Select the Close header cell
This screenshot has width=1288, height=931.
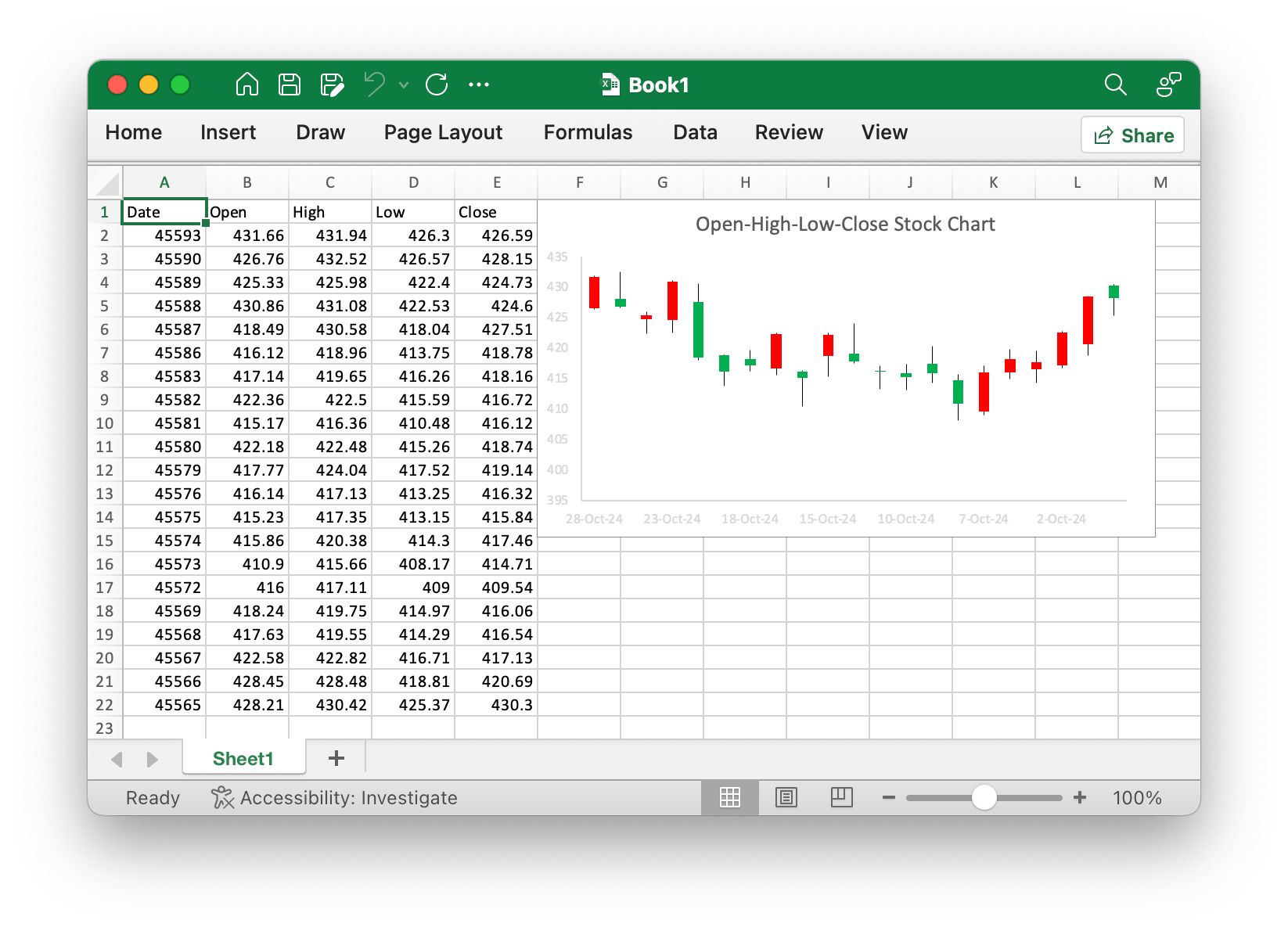click(496, 212)
